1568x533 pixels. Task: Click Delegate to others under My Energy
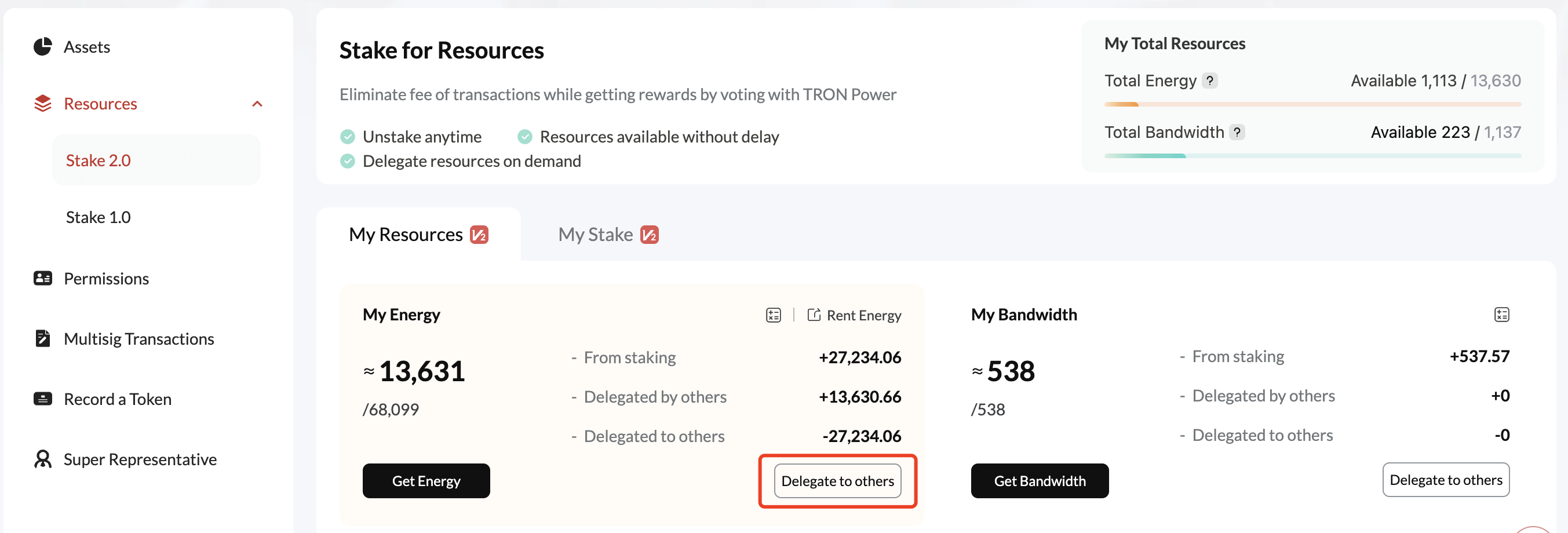tap(837, 481)
